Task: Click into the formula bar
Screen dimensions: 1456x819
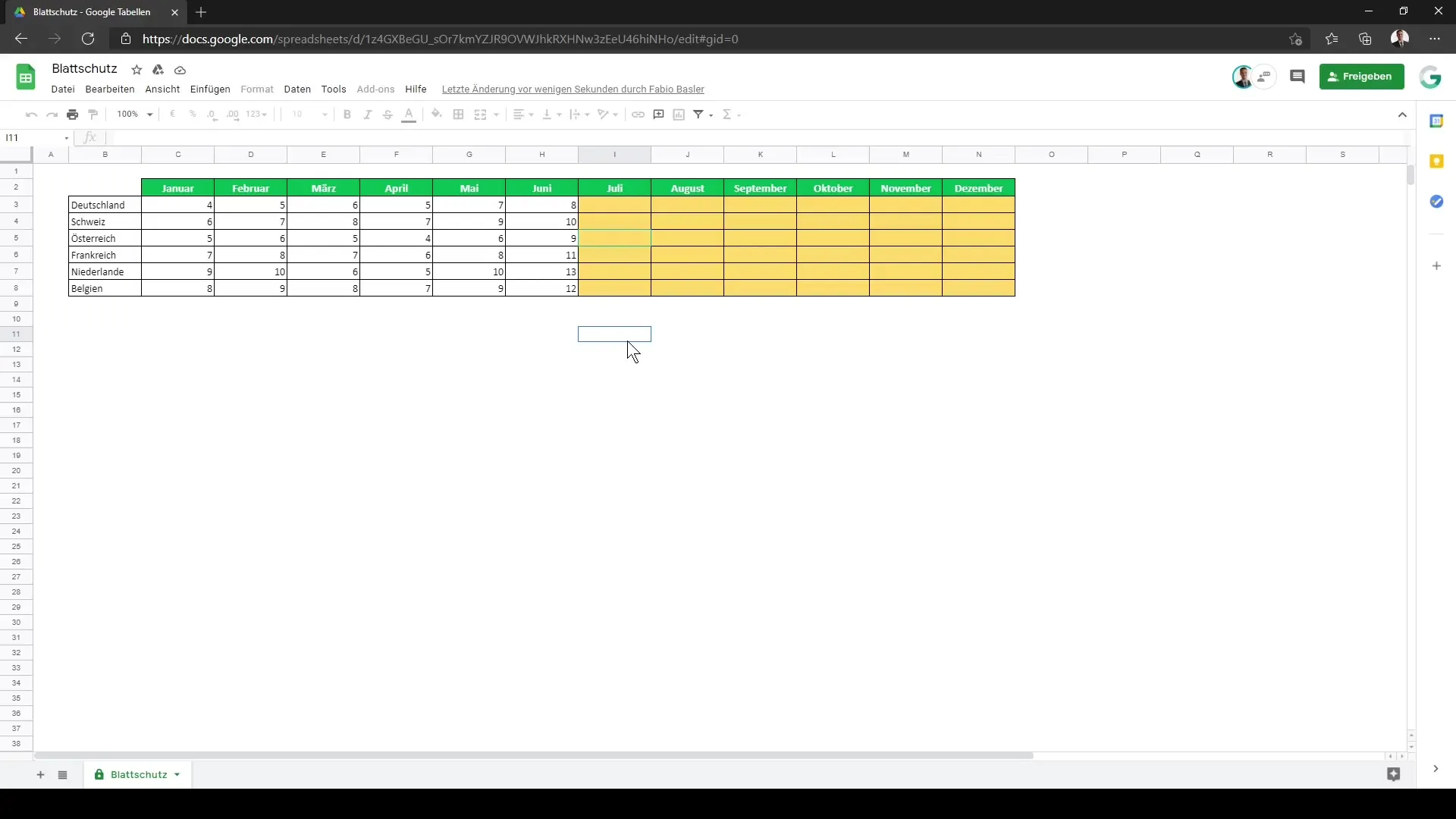Action: pyautogui.click(x=758, y=138)
